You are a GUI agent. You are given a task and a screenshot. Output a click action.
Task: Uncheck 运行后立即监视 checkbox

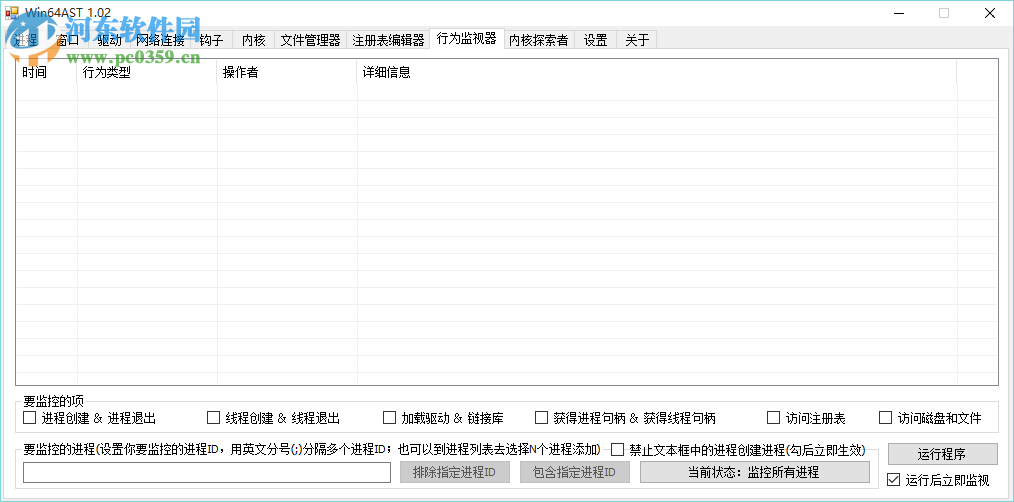pos(938,480)
